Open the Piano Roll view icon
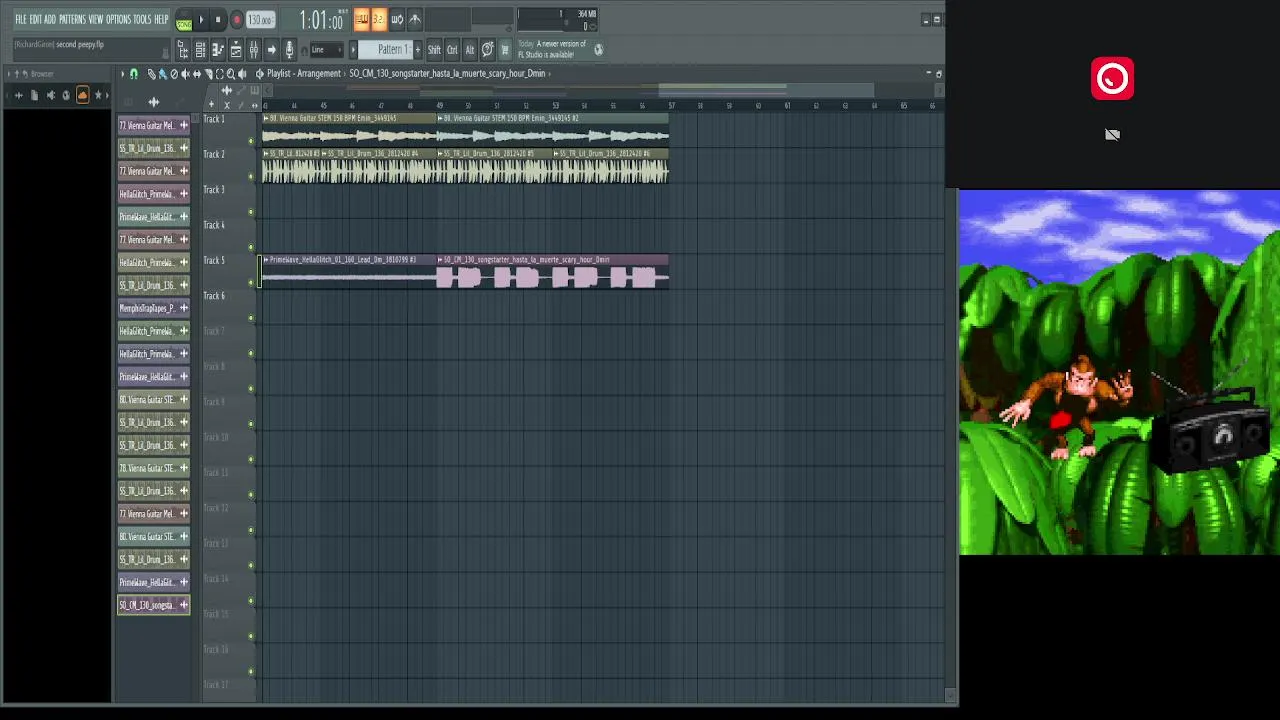The height and width of the screenshot is (720, 1280). [x=218, y=49]
